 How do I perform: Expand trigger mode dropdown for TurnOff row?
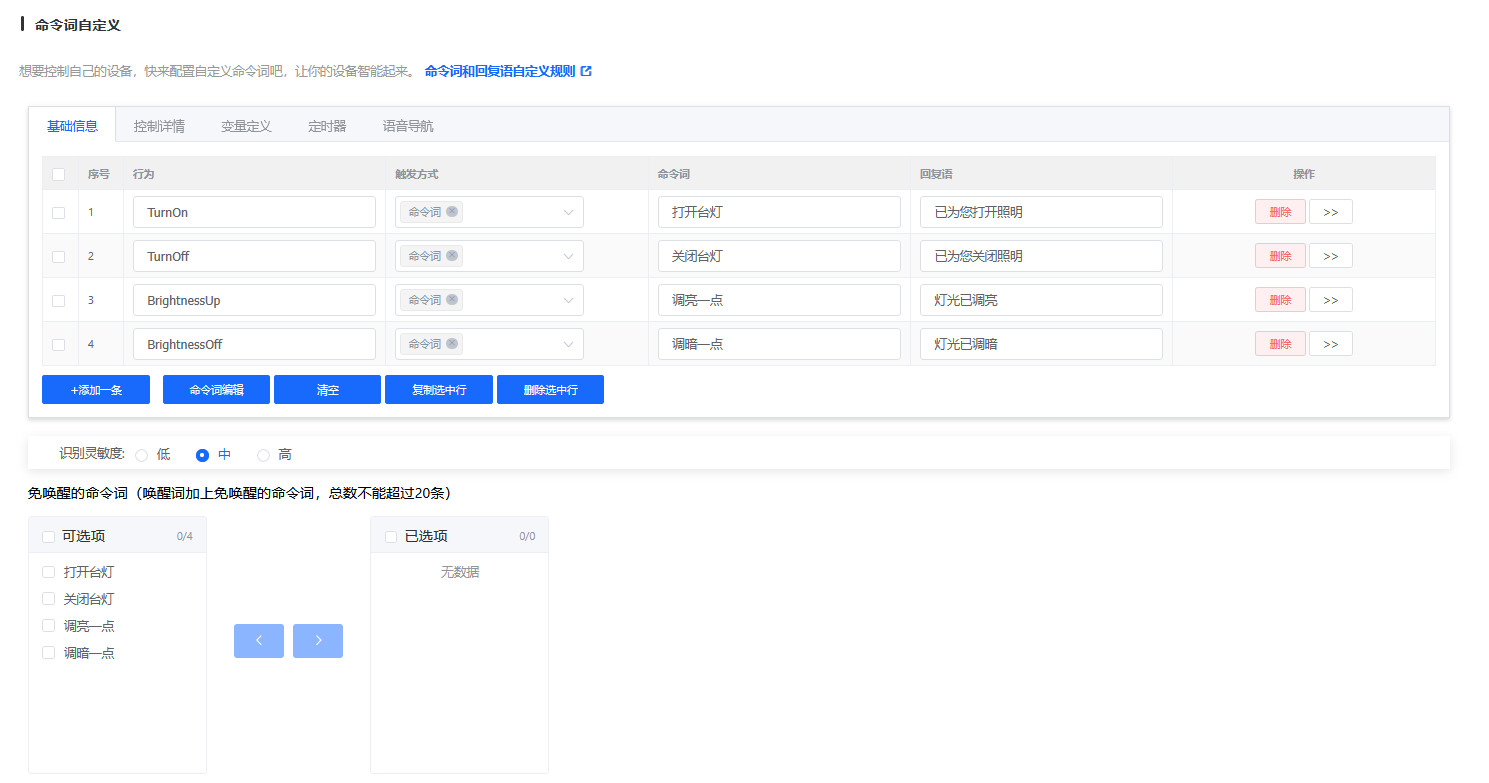[x=568, y=256]
